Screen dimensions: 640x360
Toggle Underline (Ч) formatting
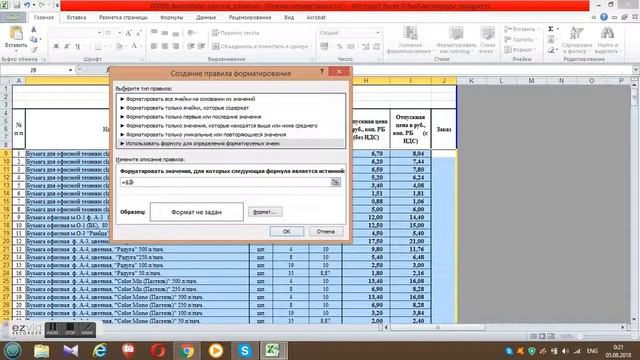[x=77, y=46]
